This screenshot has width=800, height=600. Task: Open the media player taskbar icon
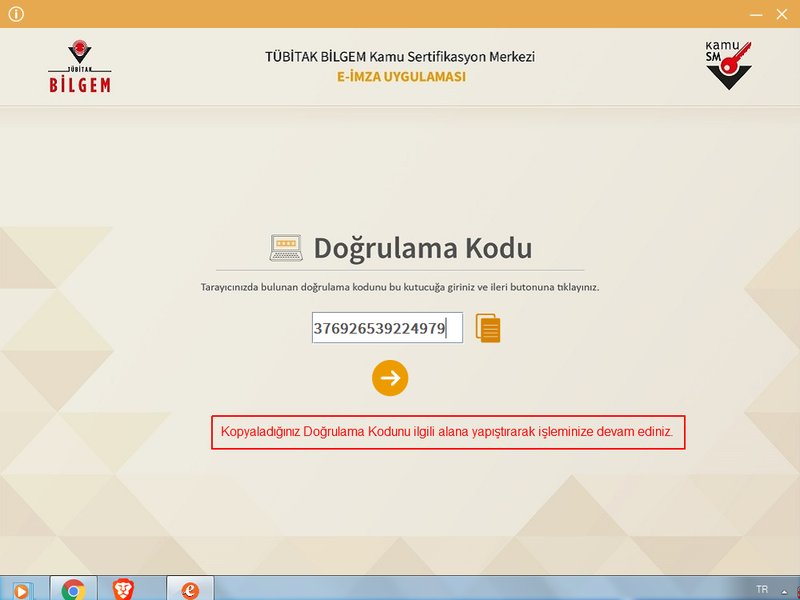(x=22, y=589)
